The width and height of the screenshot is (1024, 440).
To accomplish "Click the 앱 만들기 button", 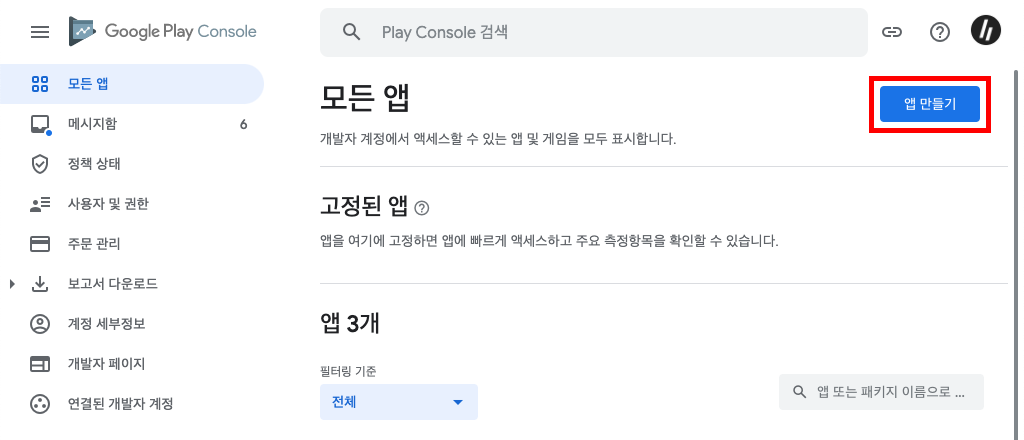I will click(x=929, y=104).
